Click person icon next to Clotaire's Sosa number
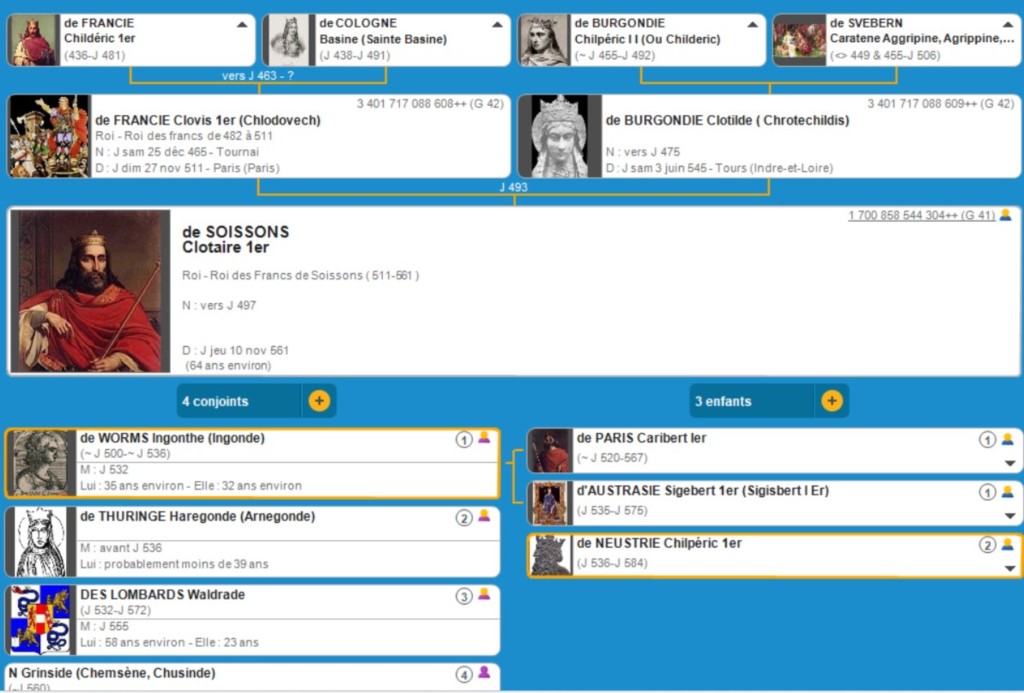The width and height of the screenshot is (1024, 693). (x=1005, y=215)
